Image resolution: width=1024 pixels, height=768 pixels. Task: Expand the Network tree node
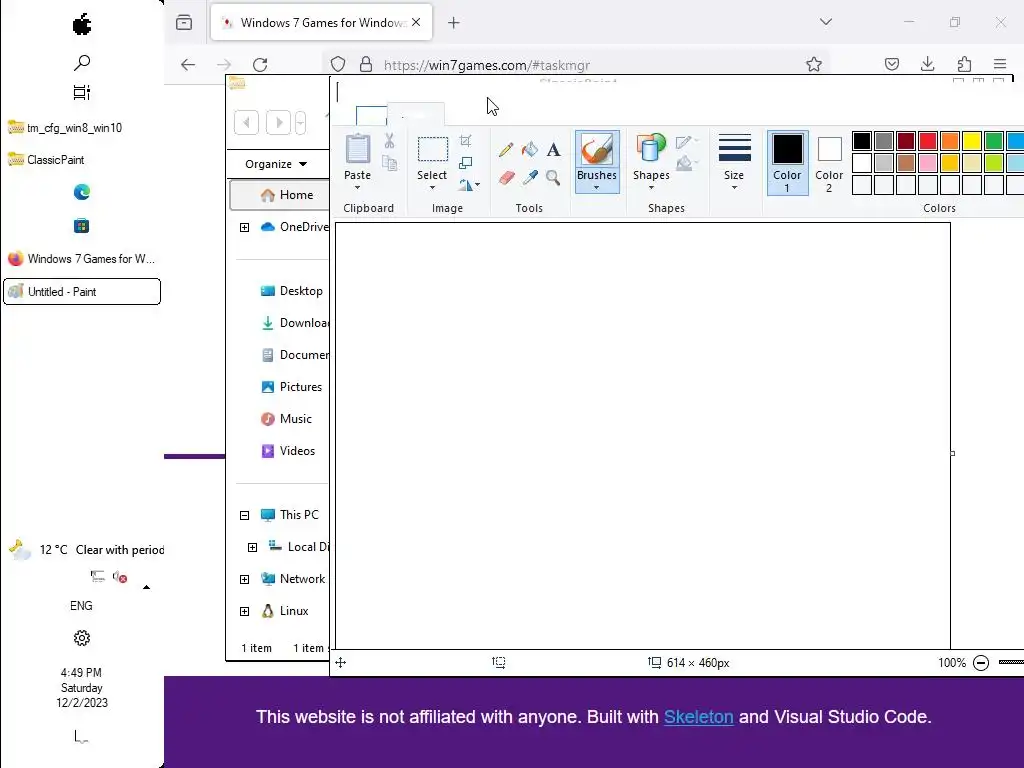pyautogui.click(x=244, y=579)
